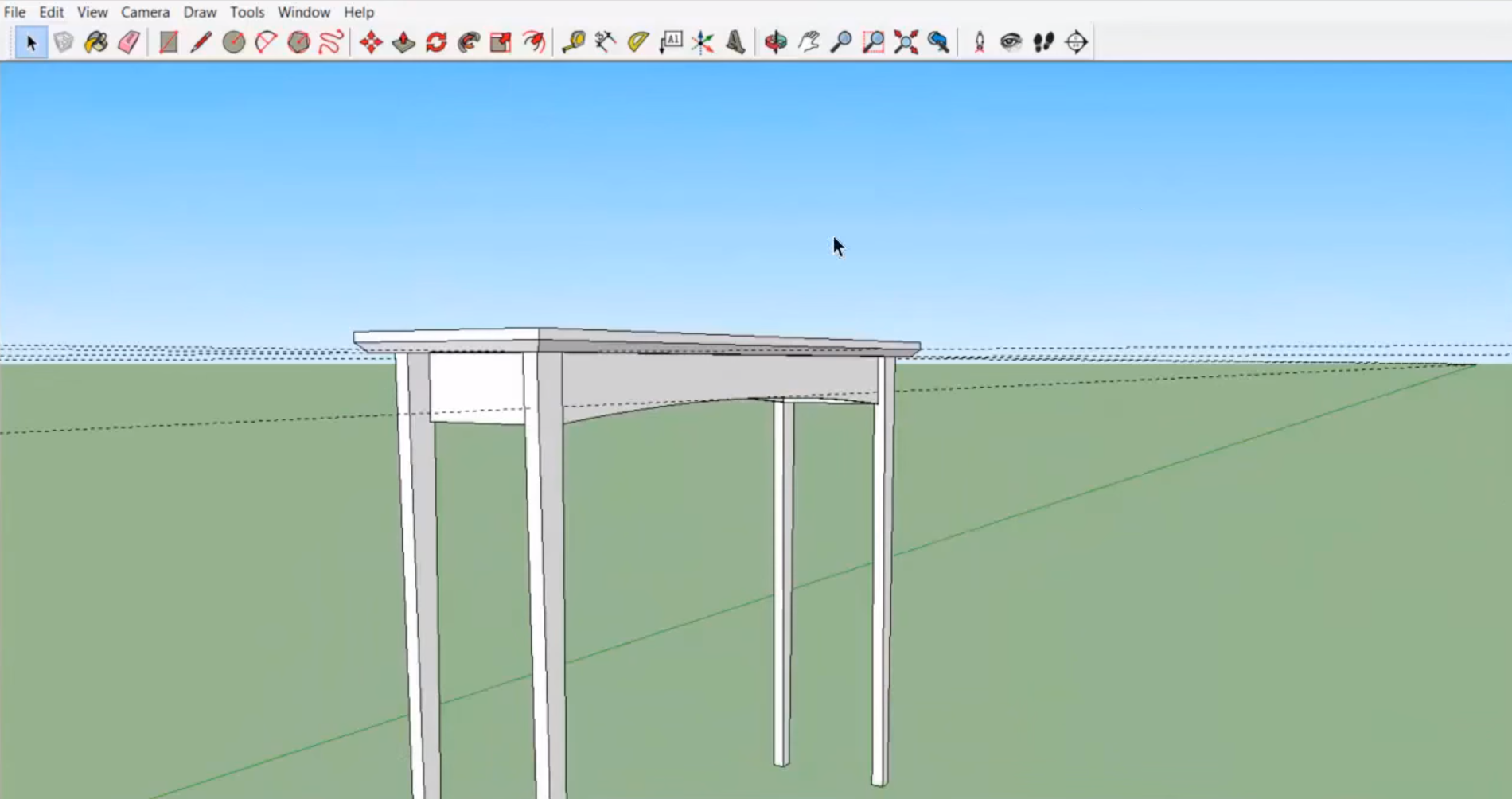Click the Zoom Extents icon
The width and height of the screenshot is (1512, 799).
(906, 42)
